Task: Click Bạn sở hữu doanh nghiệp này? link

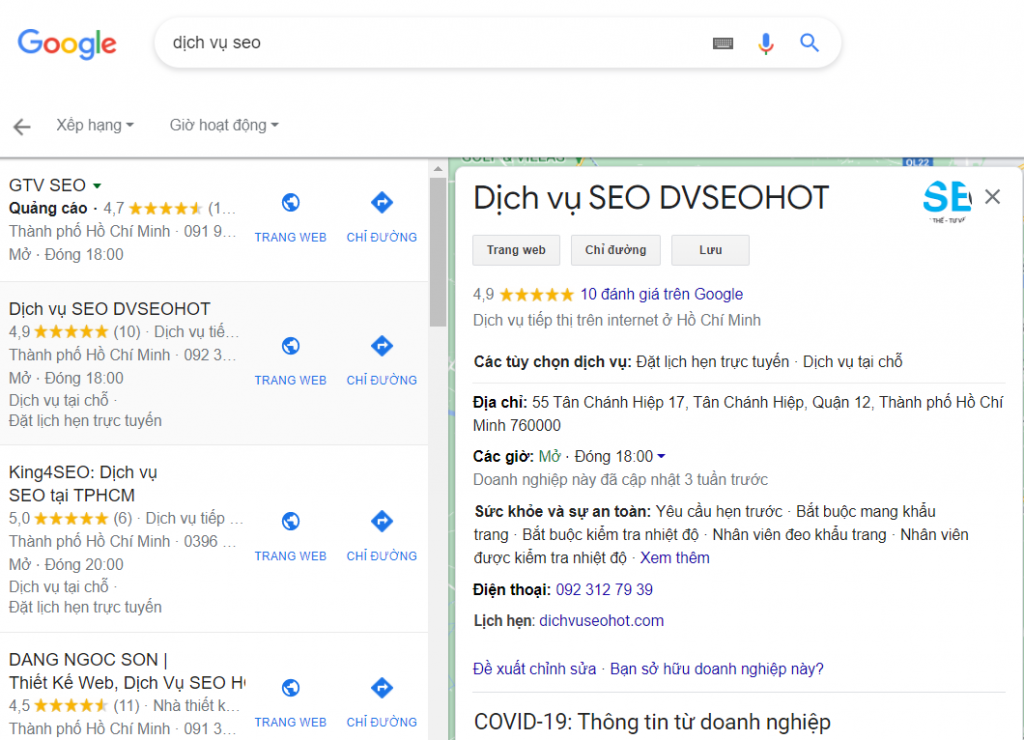Action: click(716, 669)
